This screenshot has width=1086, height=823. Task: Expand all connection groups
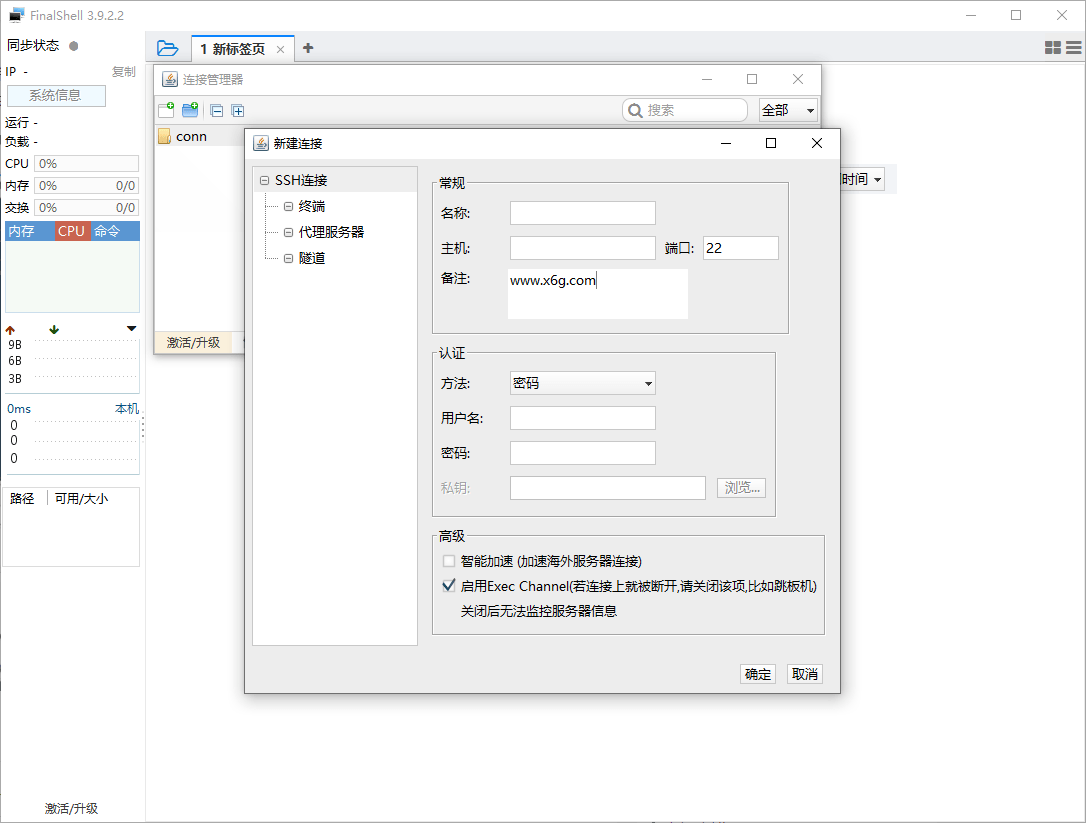[238, 110]
